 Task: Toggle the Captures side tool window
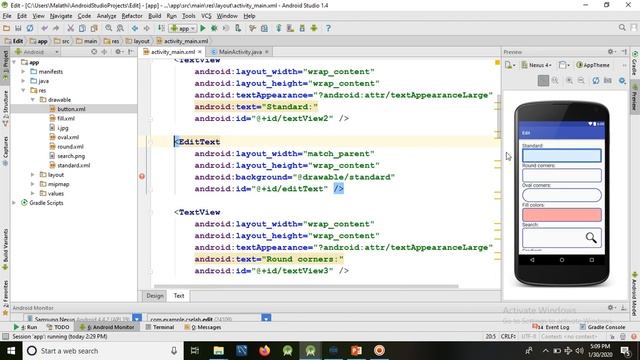pyautogui.click(x=5, y=151)
